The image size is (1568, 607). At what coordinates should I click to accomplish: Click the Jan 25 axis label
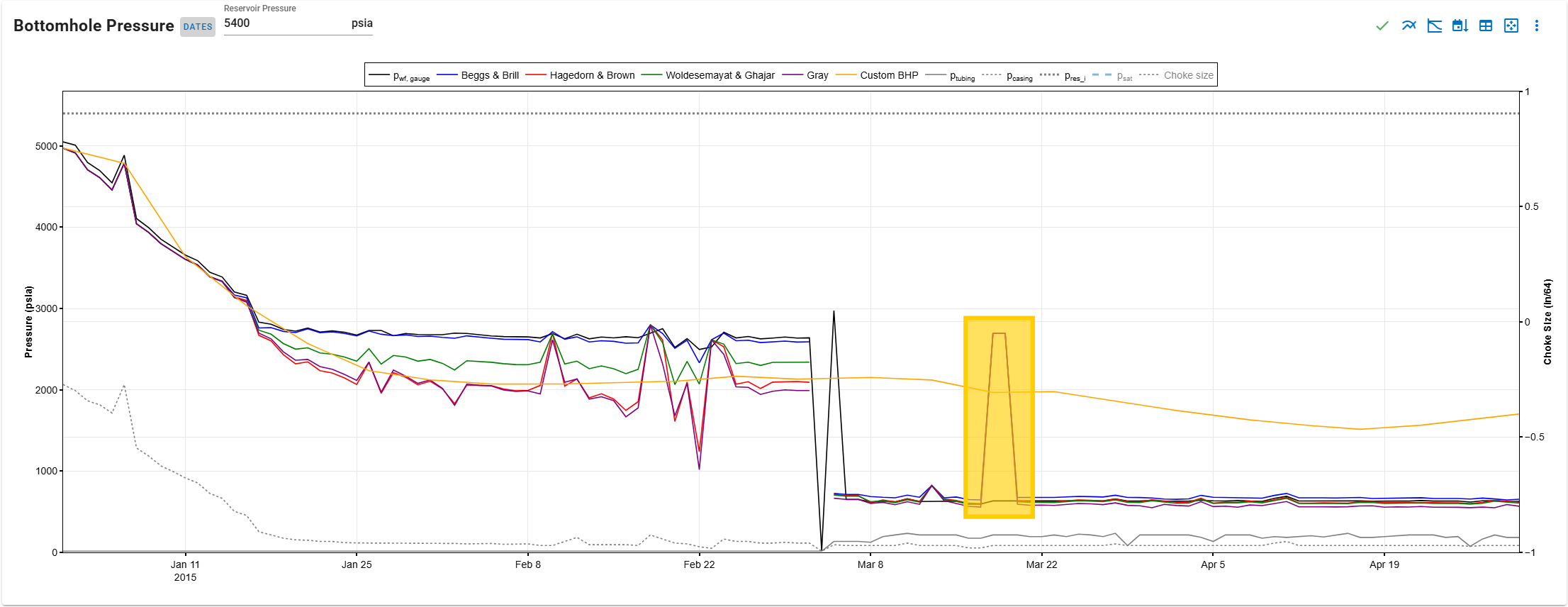point(357,564)
